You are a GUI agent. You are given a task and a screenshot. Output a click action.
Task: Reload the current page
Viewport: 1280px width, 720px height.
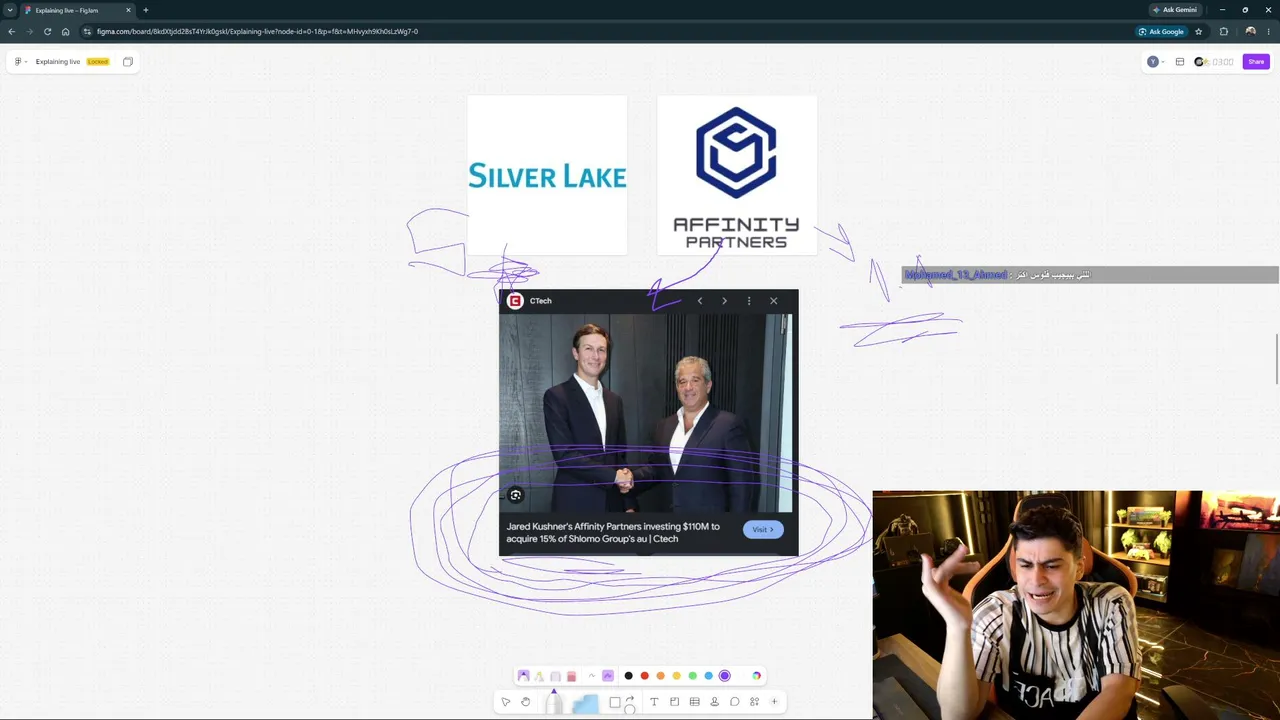(47, 32)
